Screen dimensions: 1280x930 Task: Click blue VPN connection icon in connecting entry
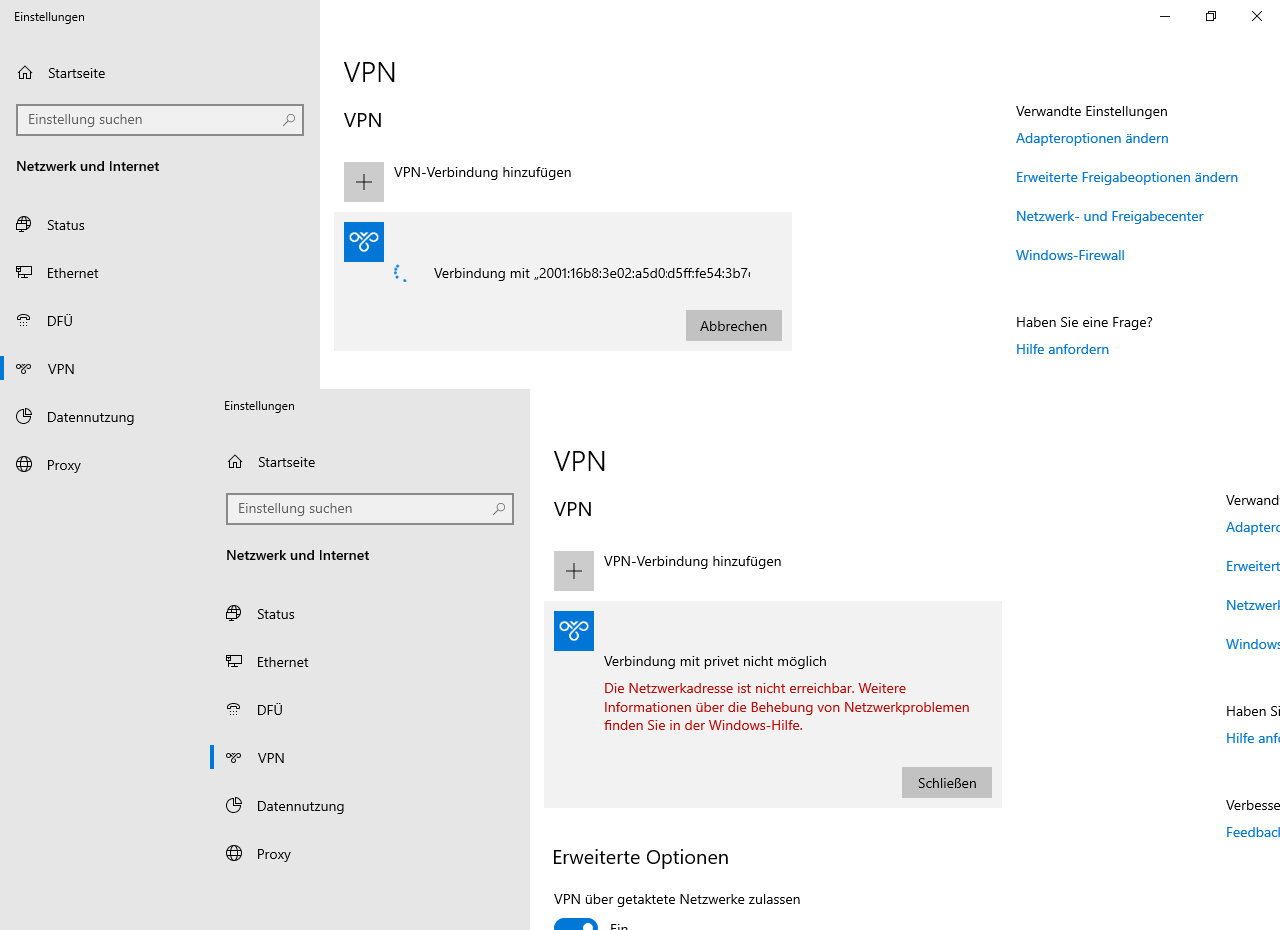pos(364,242)
